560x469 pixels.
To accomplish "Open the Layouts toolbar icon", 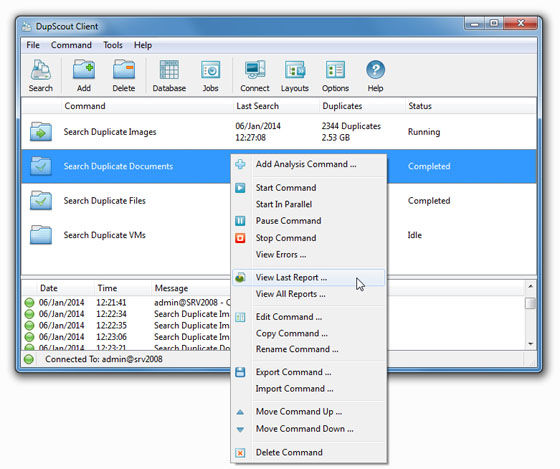I will 295,76.
